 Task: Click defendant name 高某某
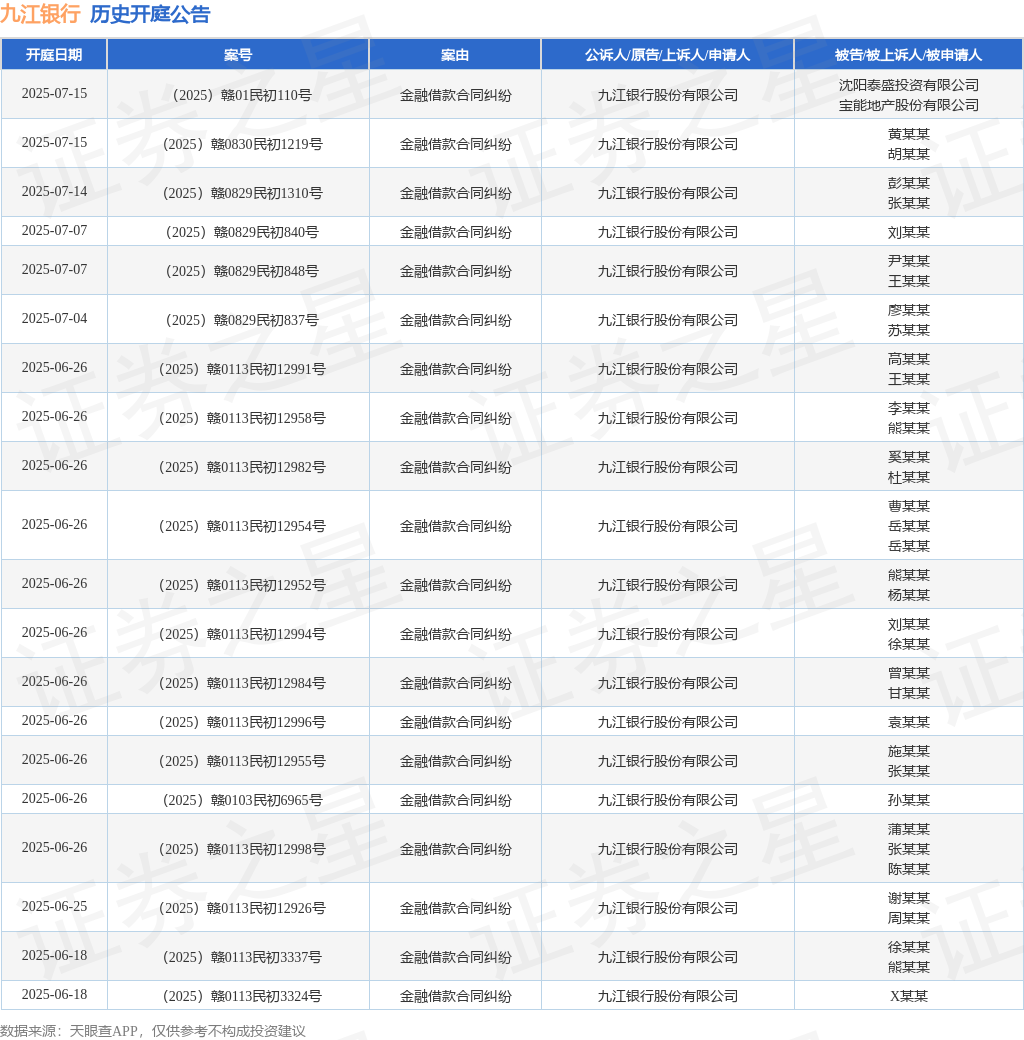click(909, 360)
